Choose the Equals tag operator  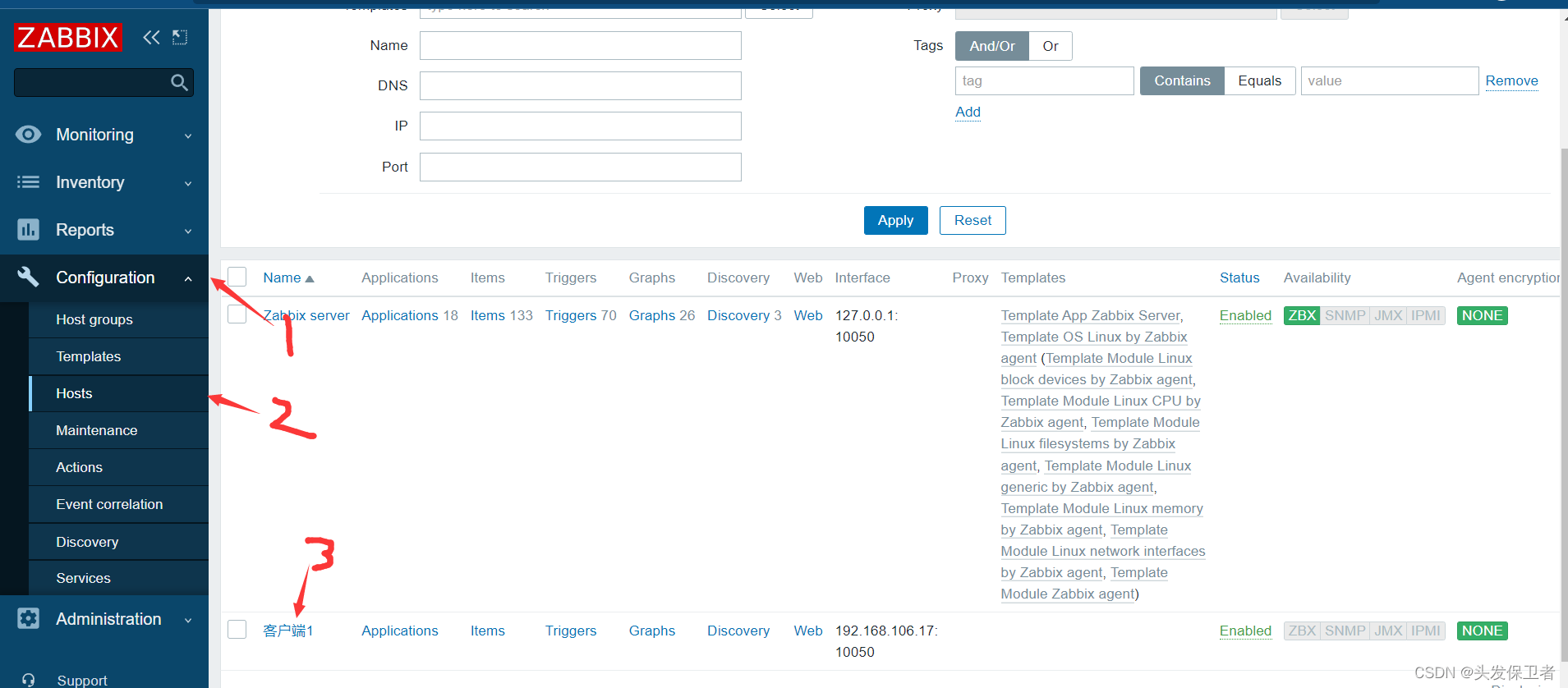tap(1259, 80)
